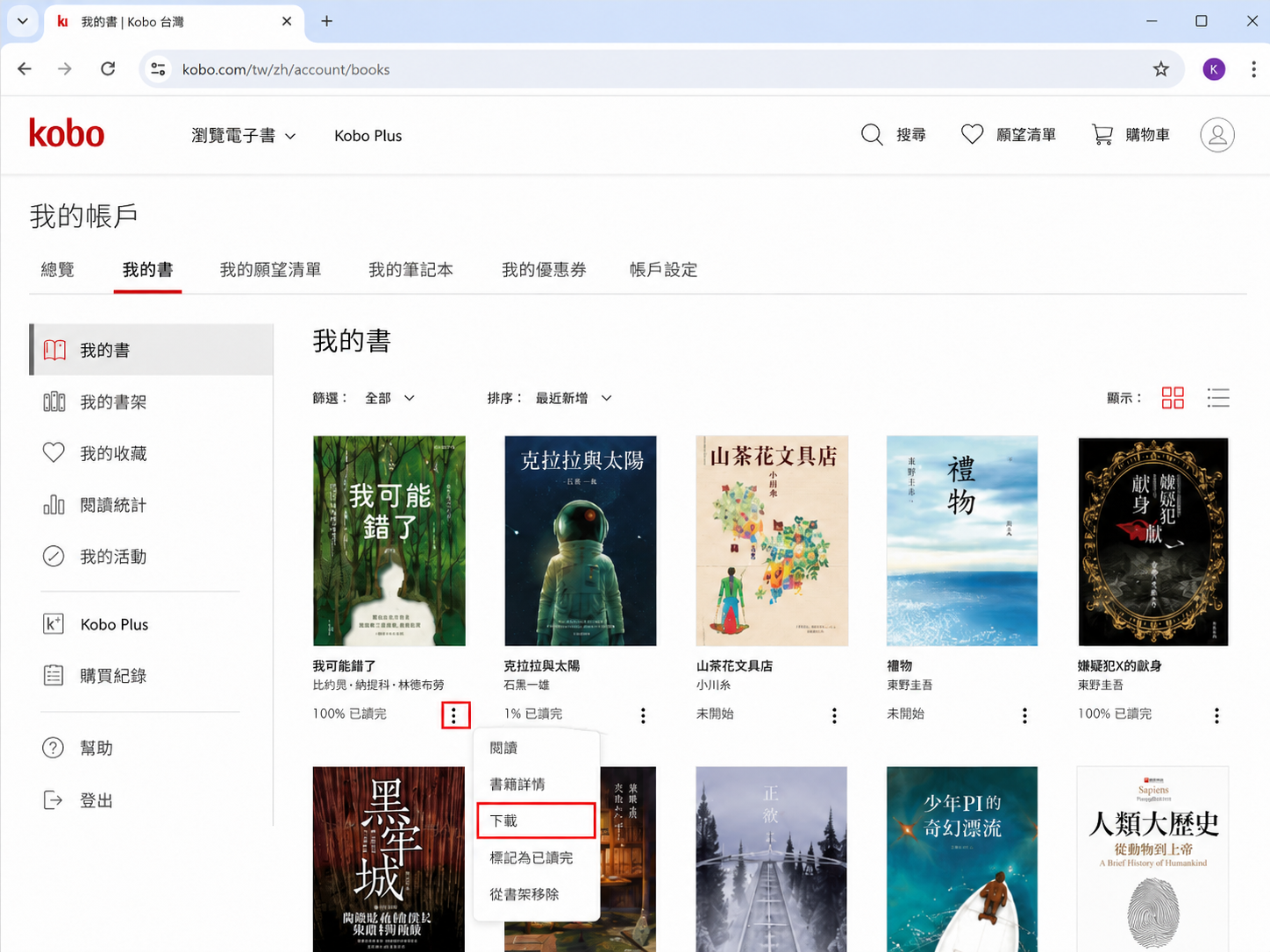Click author link 東野圭吾 under 禮物

pyautogui.click(x=910, y=685)
